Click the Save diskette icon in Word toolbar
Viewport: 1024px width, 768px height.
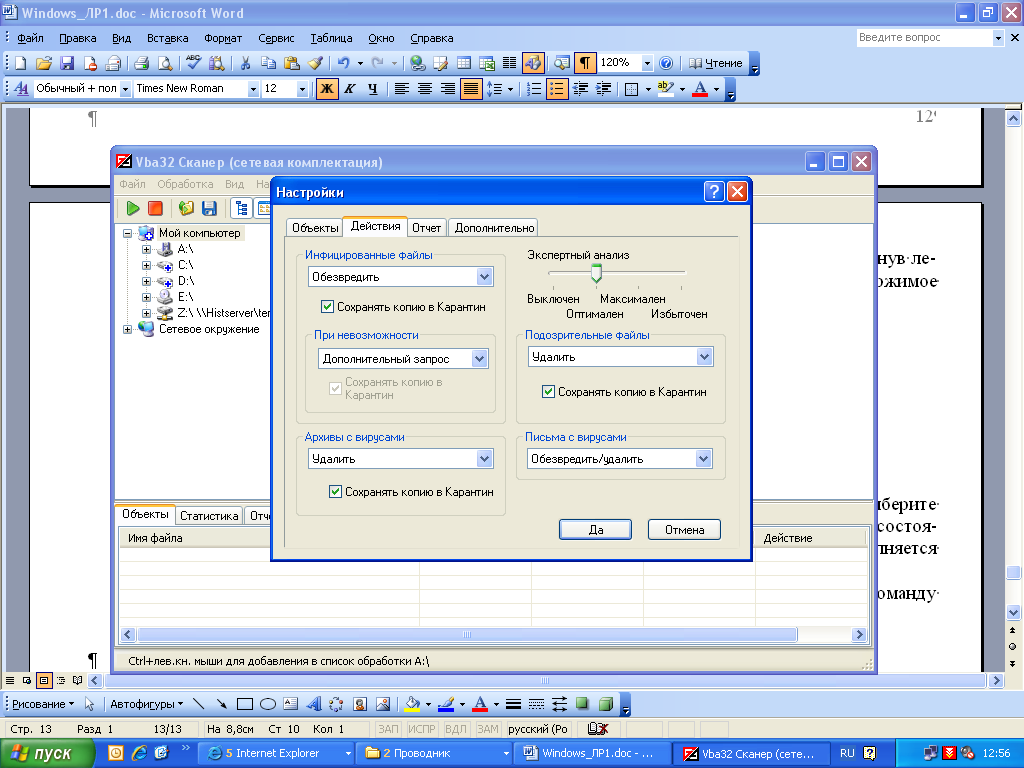pyautogui.click(x=67, y=63)
